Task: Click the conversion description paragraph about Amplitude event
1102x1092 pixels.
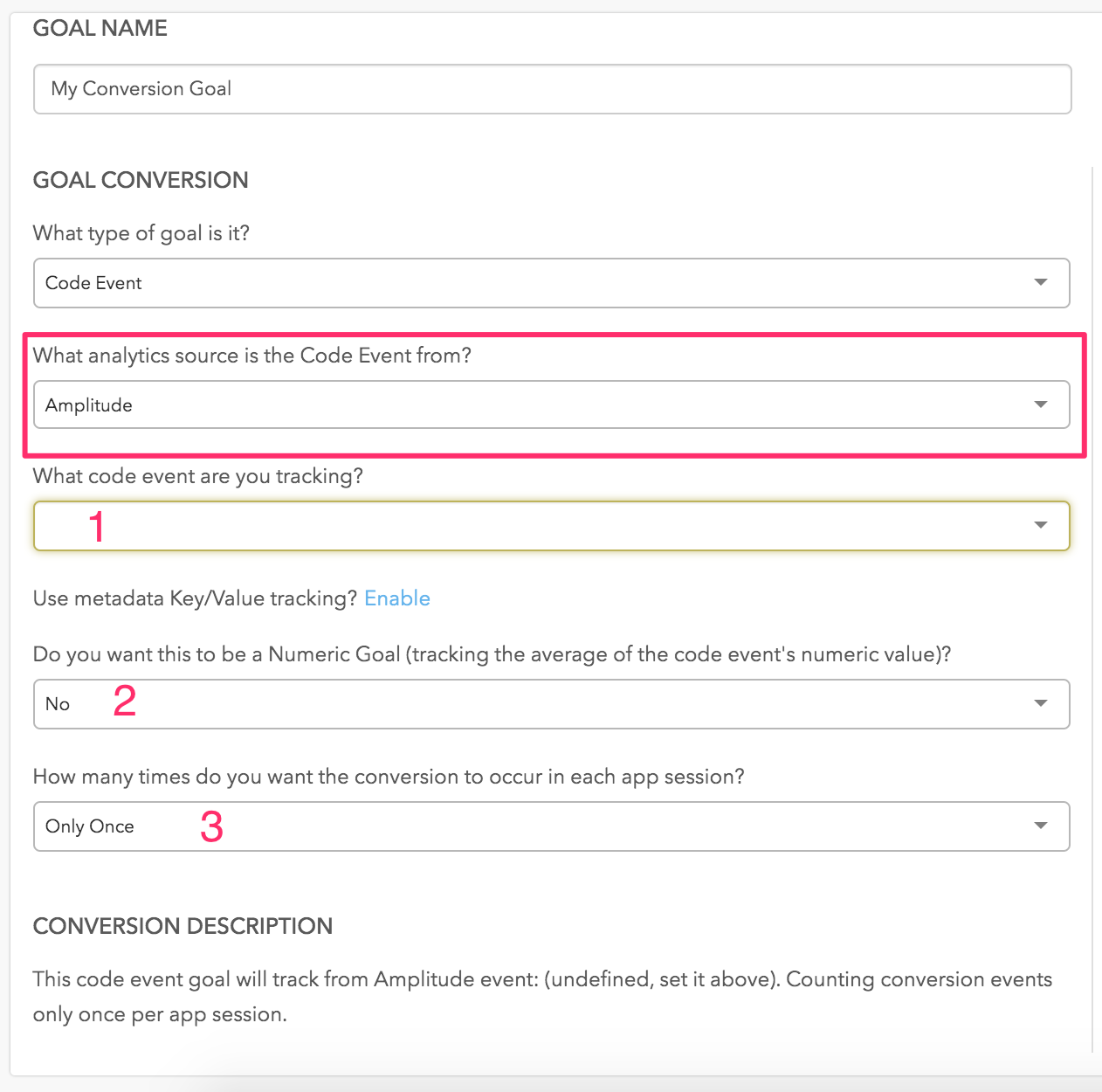Action: (x=542, y=997)
